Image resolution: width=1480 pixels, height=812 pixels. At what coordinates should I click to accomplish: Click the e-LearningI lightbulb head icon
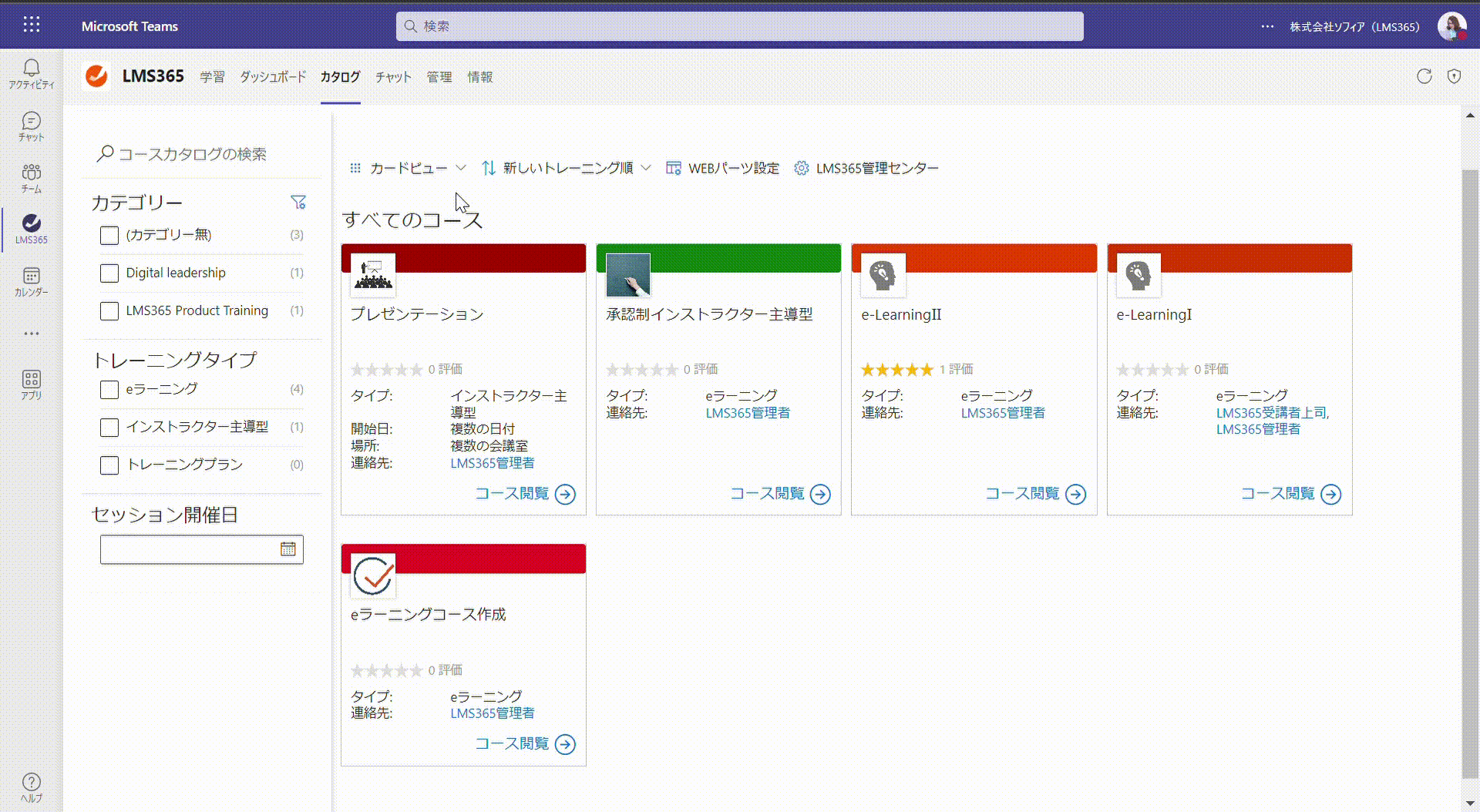click(1139, 275)
